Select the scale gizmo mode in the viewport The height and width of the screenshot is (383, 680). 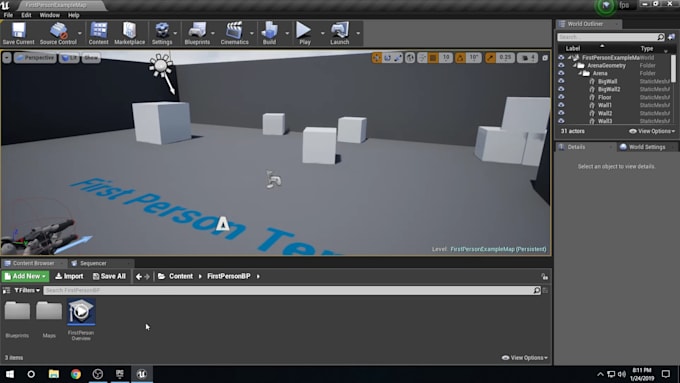click(x=398, y=58)
